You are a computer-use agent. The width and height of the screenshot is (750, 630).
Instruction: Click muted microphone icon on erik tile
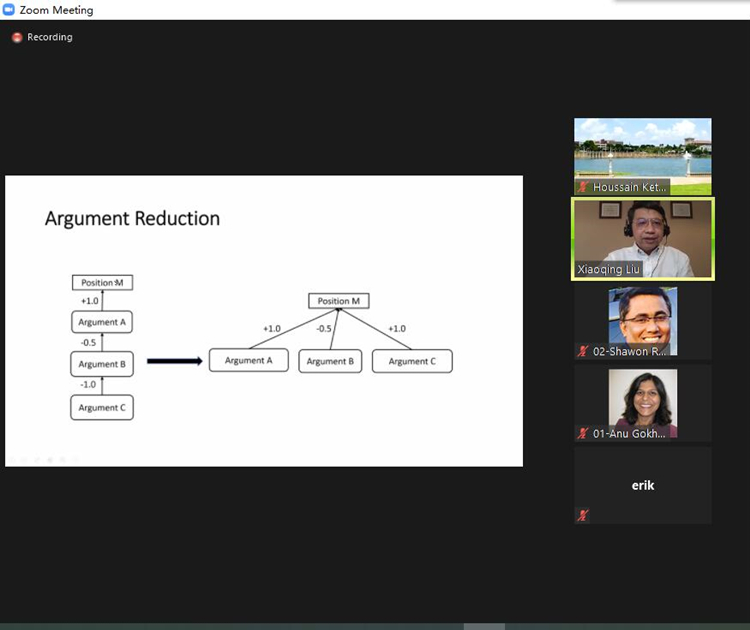pos(582,515)
